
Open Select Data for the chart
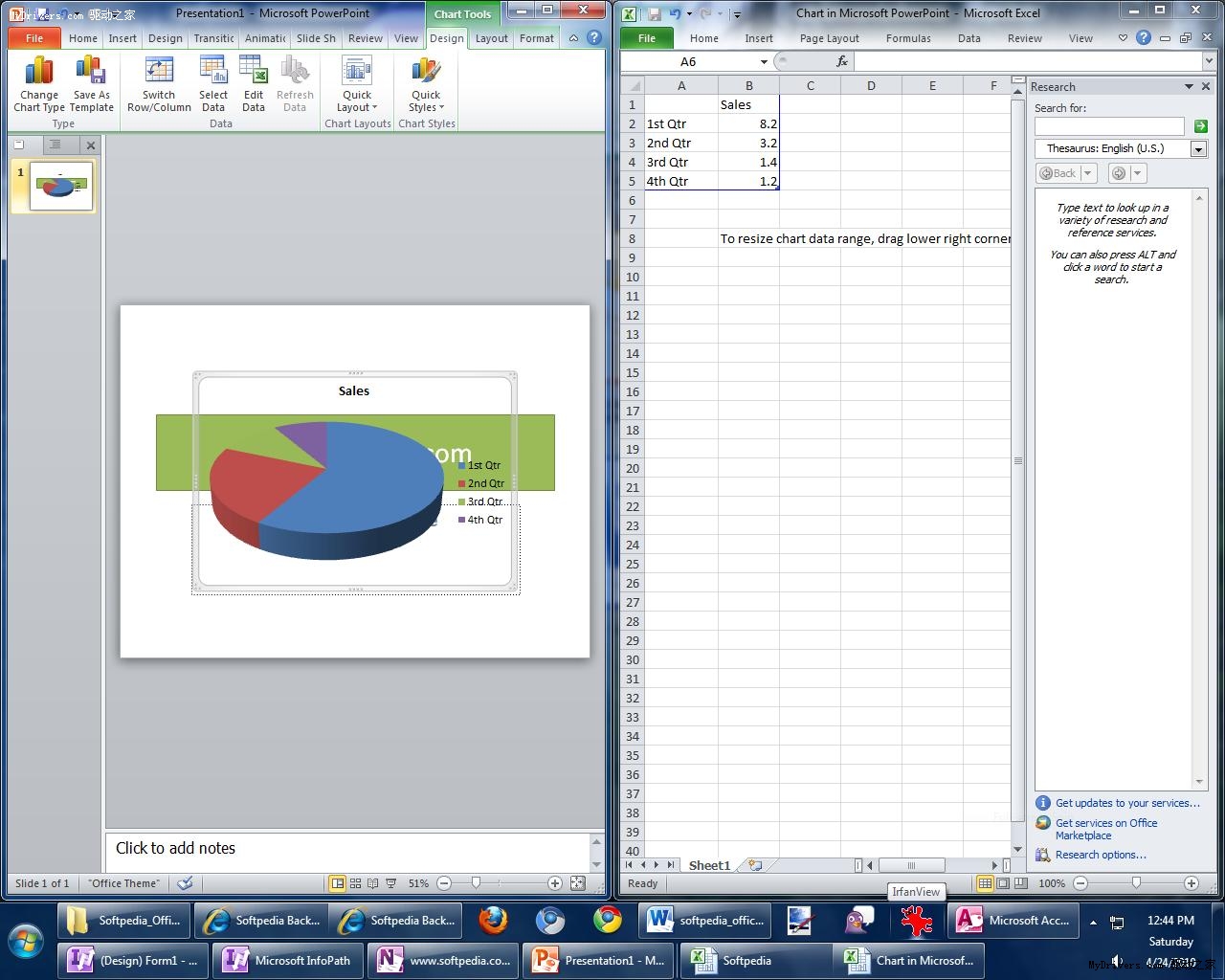click(x=213, y=84)
